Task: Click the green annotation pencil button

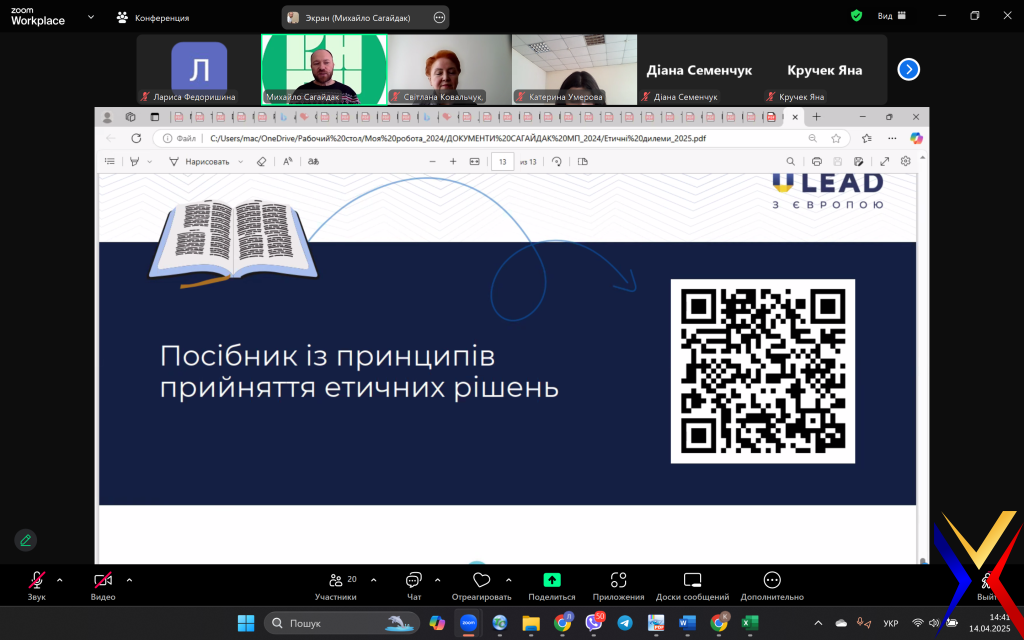Action: (25, 540)
